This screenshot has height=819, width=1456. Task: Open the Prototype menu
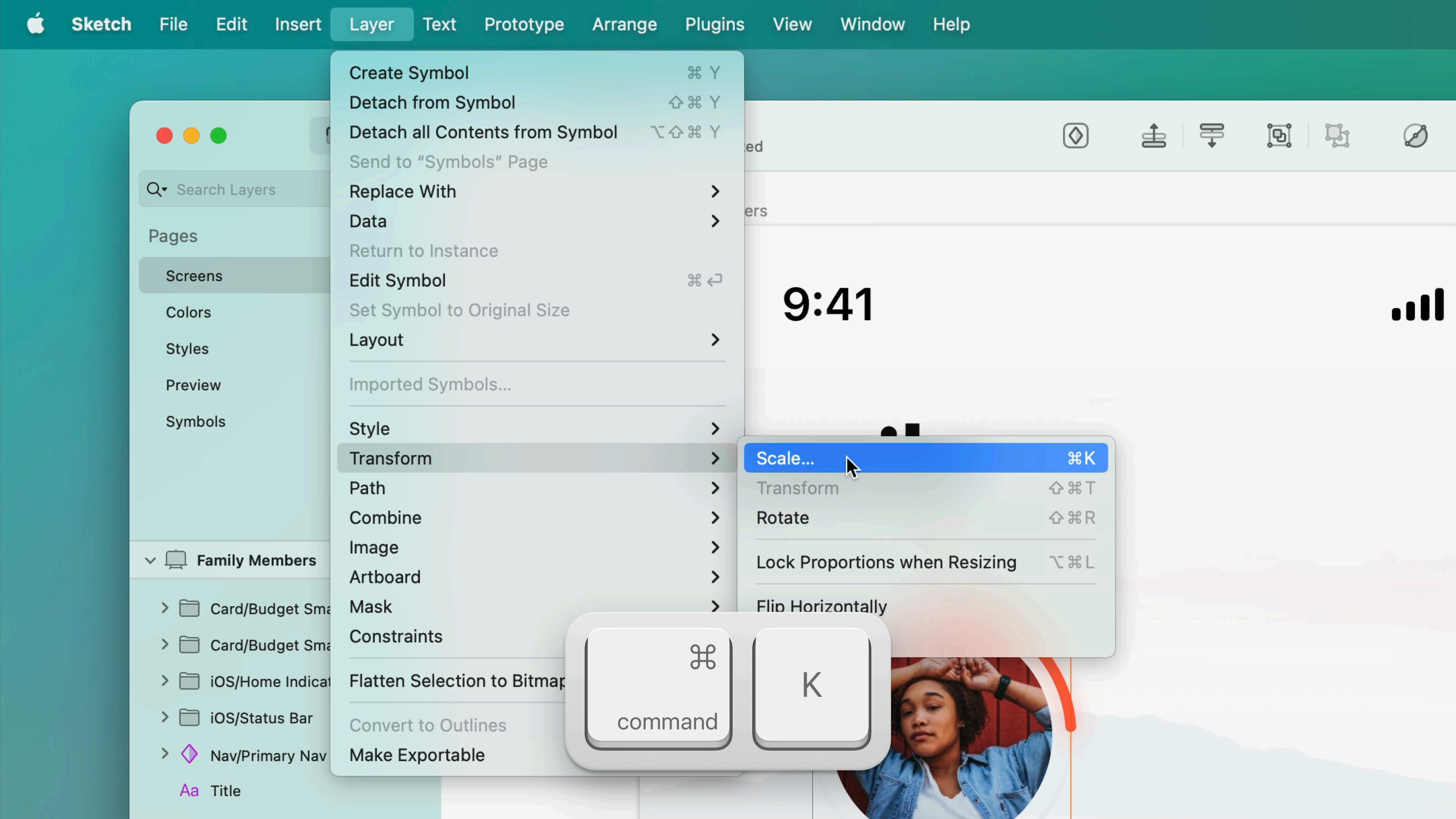coord(523,24)
